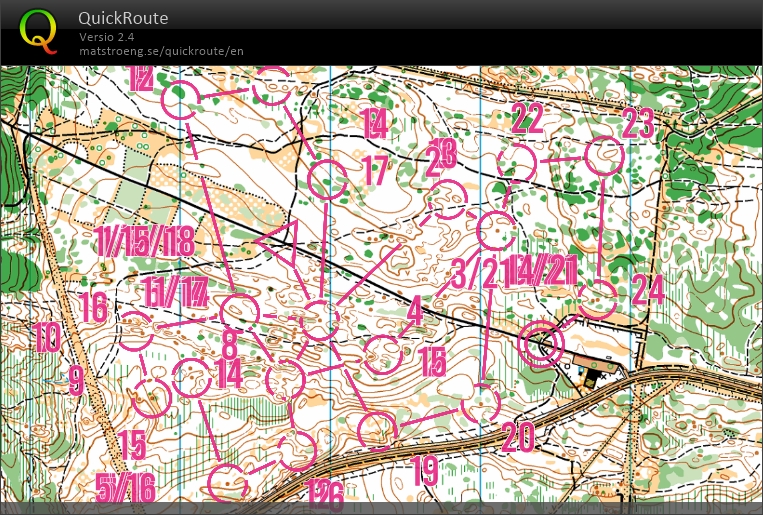Click the Versio 2.4 version text

pyautogui.click(x=107, y=37)
